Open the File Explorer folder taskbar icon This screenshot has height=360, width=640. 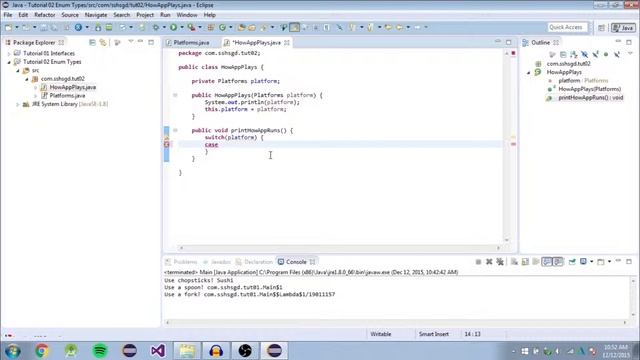click(x=187, y=351)
